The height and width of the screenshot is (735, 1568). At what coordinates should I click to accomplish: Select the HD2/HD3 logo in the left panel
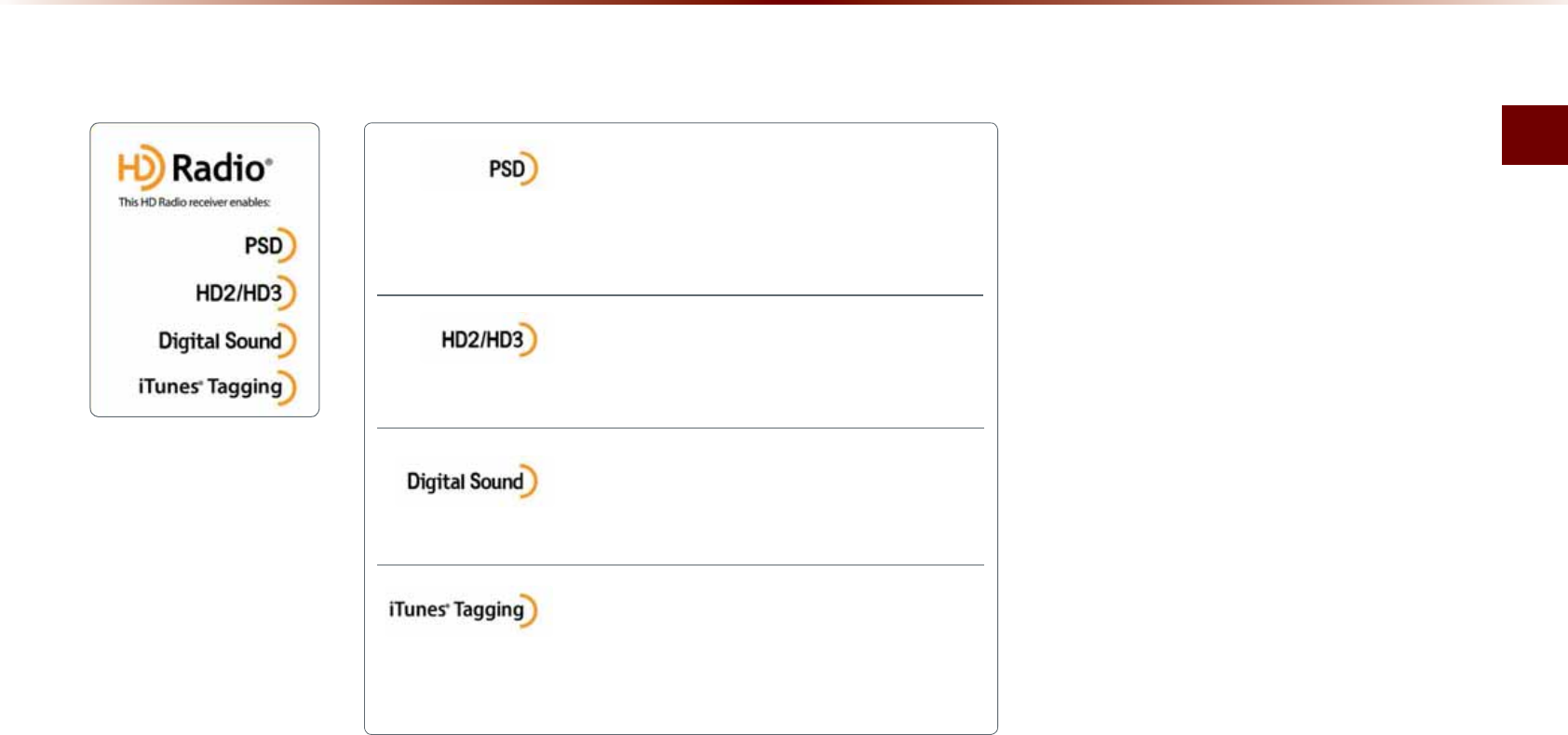coord(246,293)
